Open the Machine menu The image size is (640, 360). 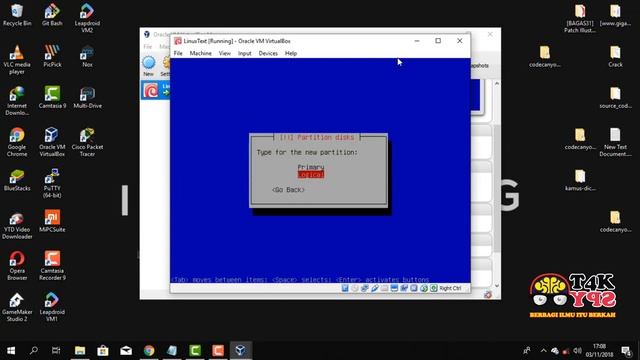click(200, 53)
